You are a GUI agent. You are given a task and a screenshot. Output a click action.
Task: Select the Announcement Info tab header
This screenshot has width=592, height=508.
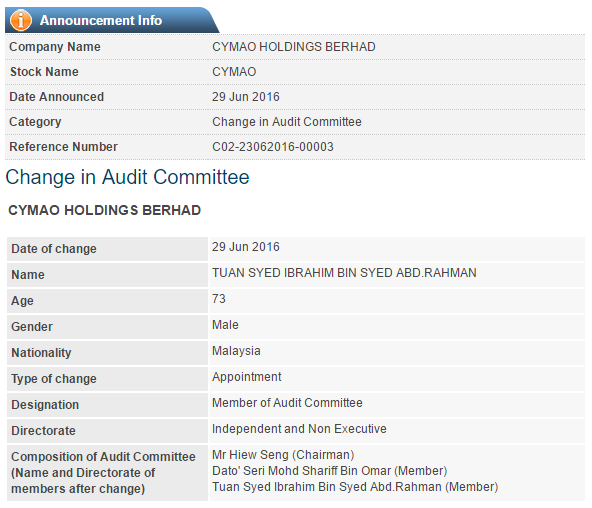pos(112,20)
